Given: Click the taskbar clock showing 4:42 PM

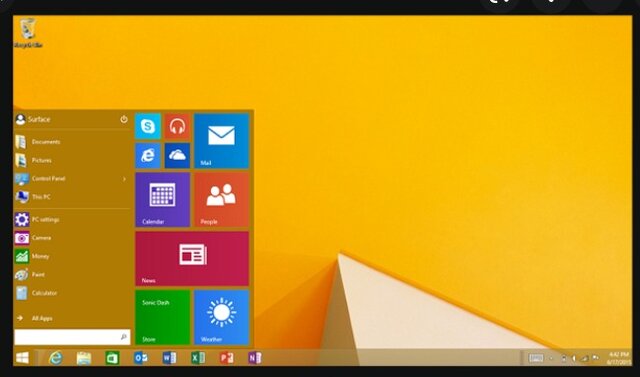Looking at the screenshot, I should (x=618, y=358).
